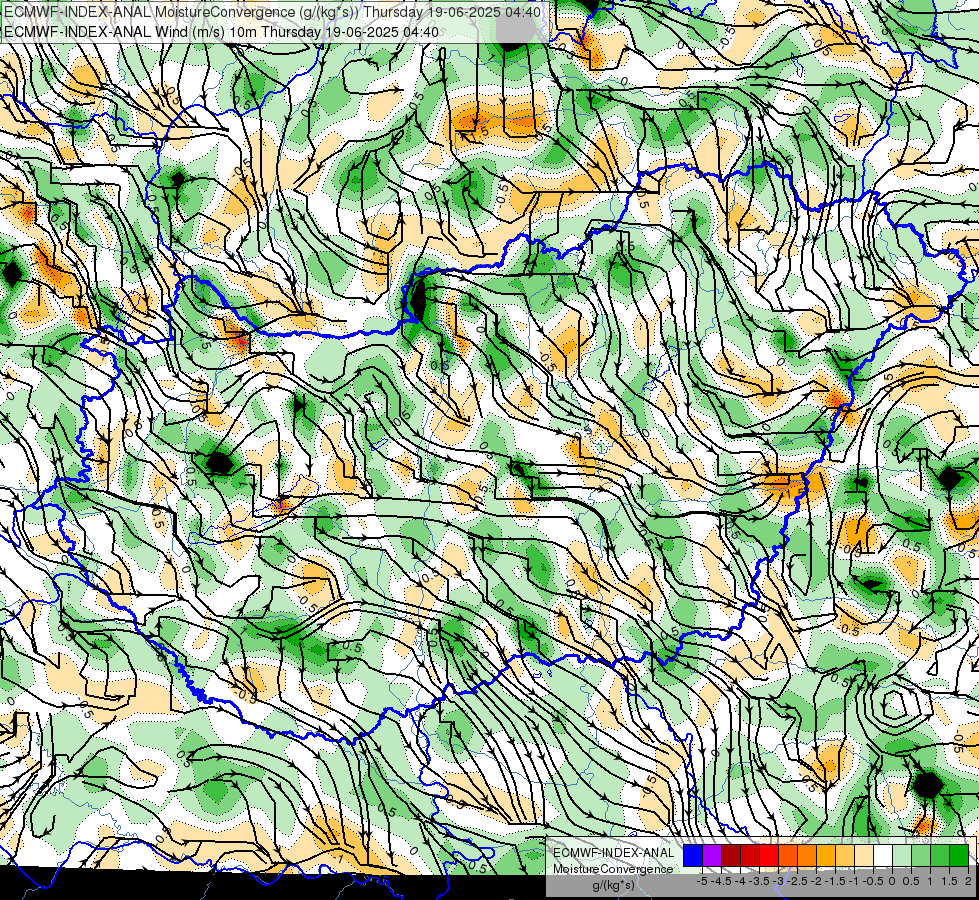This screenshot has width=979, height=900.
Task: Click the 'Wind (m/s) 10m' title line
Action: (221, 32)
